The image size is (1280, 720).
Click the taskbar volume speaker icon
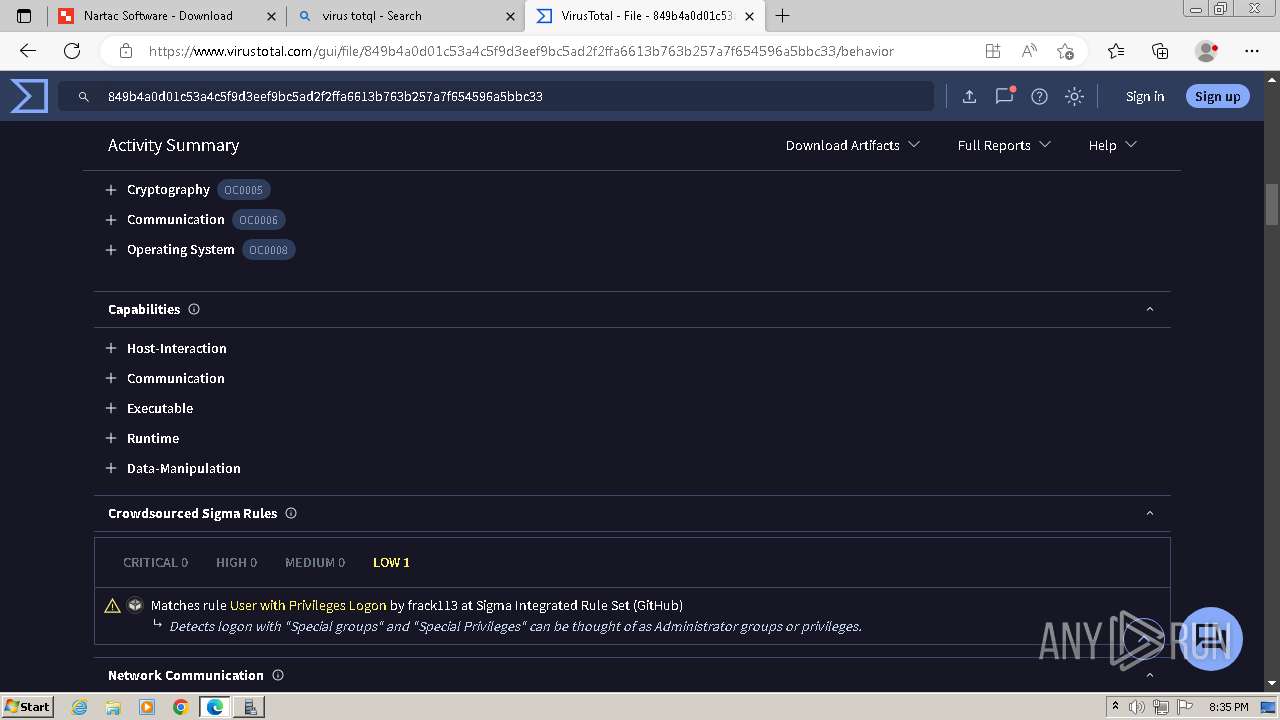[1137, 707]
